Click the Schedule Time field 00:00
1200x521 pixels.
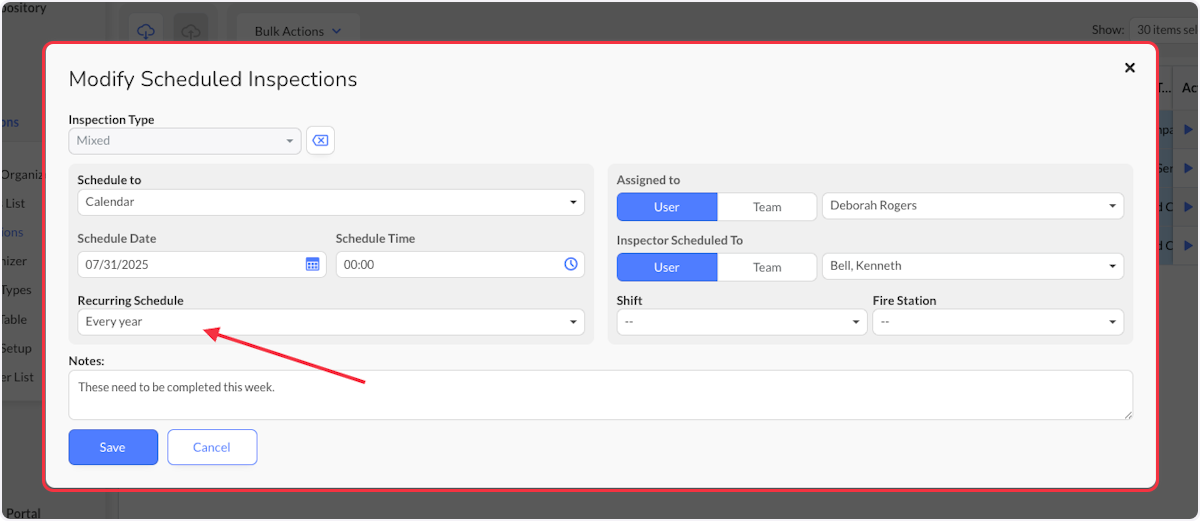460,265
